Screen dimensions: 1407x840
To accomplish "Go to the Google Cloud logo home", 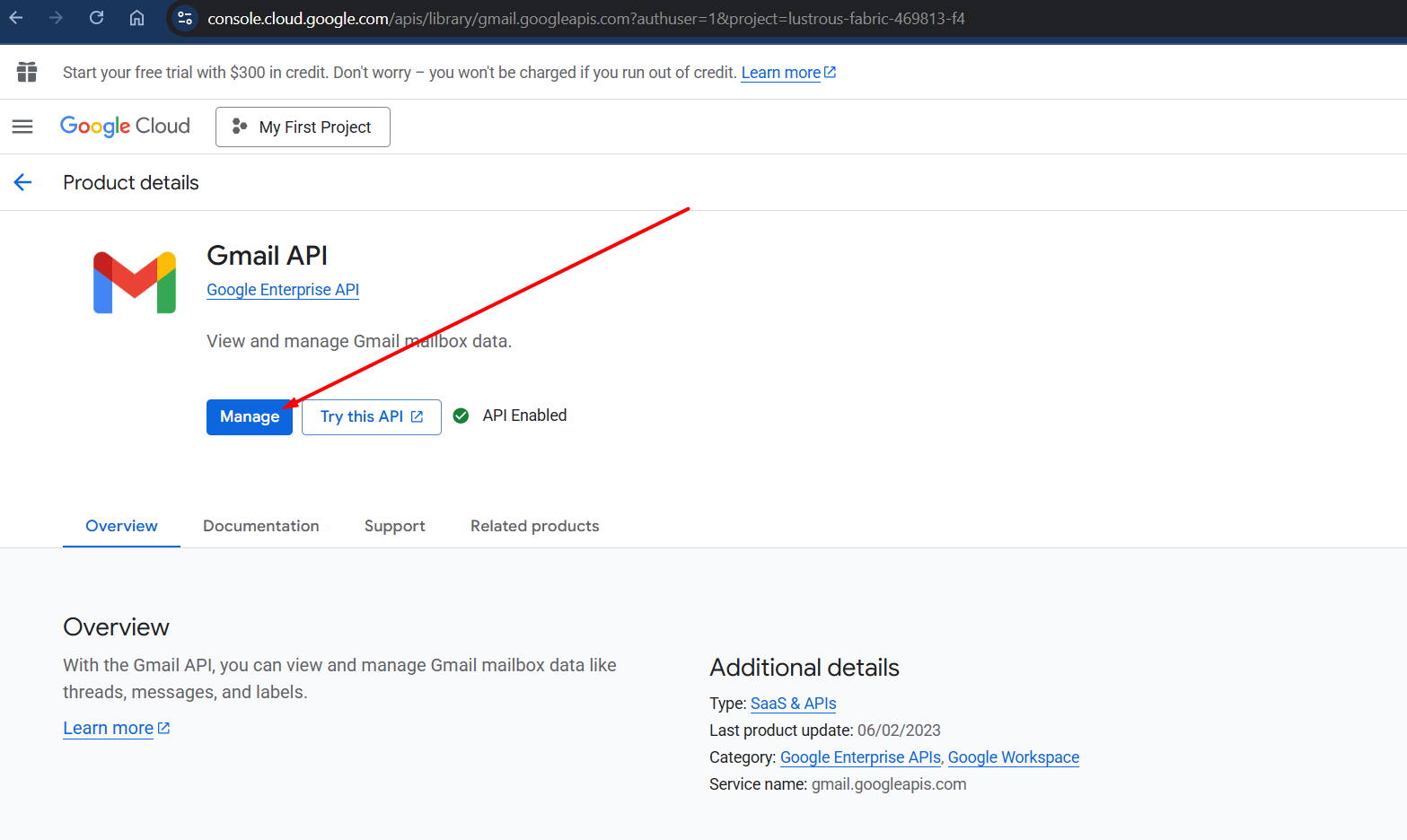I will click(x=125, y=127).
